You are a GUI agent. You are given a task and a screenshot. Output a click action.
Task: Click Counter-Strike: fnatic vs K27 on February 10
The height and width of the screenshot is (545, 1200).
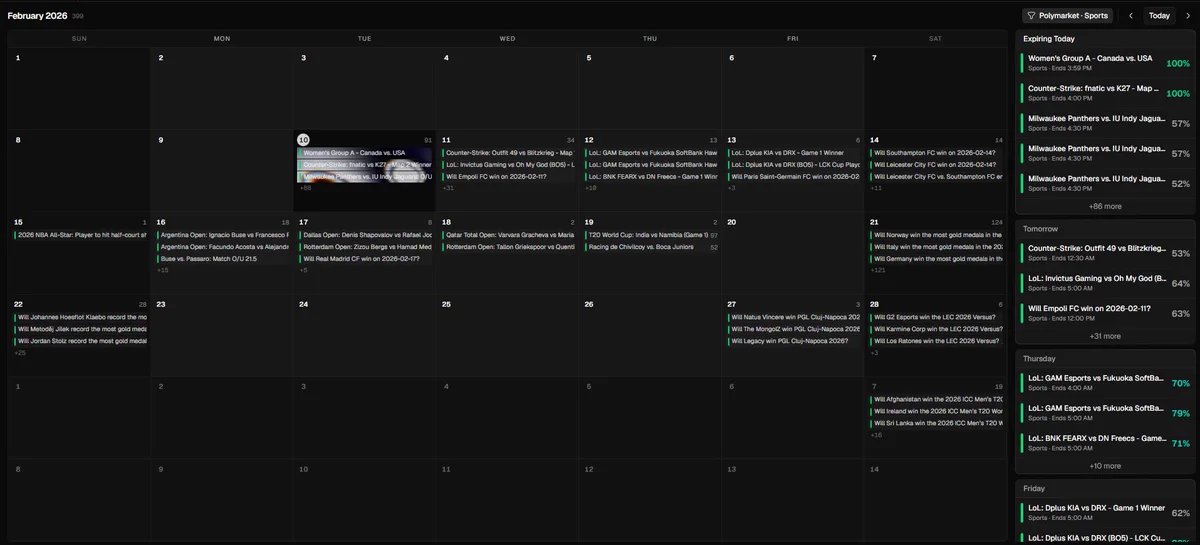pyautogui.click(x=365, y=165)
